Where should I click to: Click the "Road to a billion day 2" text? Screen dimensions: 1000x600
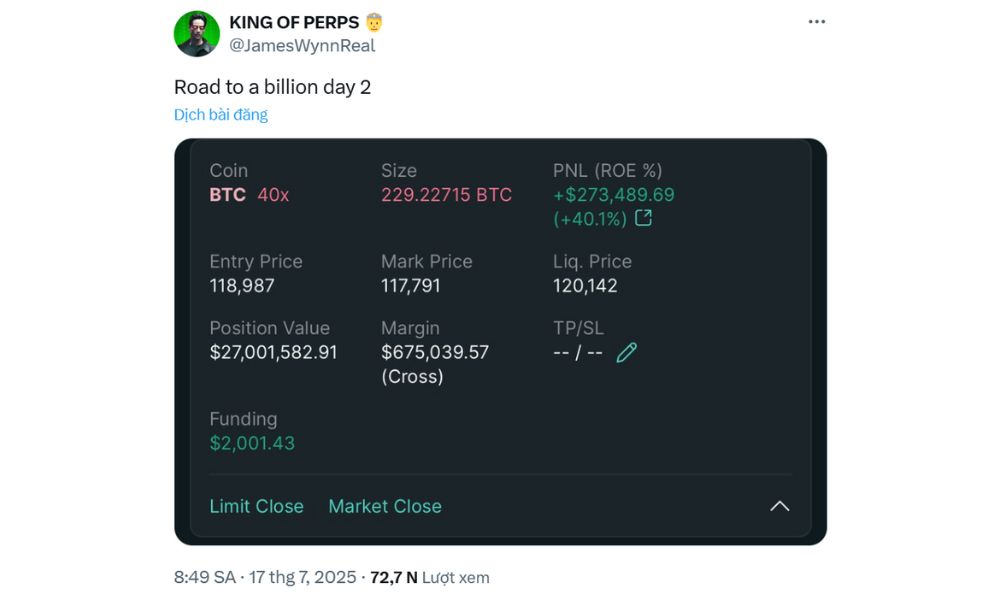pos(272,87)
